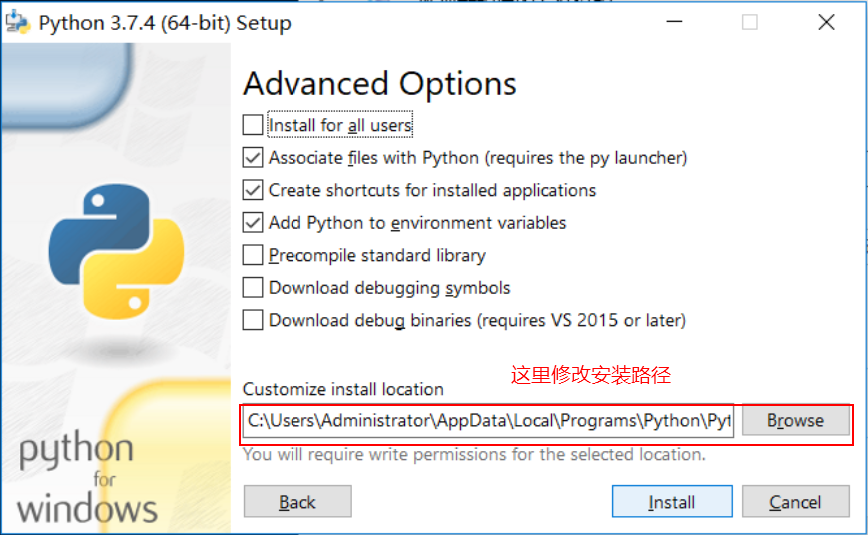The image size is (868, 535).
Task: Enable Download debugging symbols option
Action: (x=254, y=288)
